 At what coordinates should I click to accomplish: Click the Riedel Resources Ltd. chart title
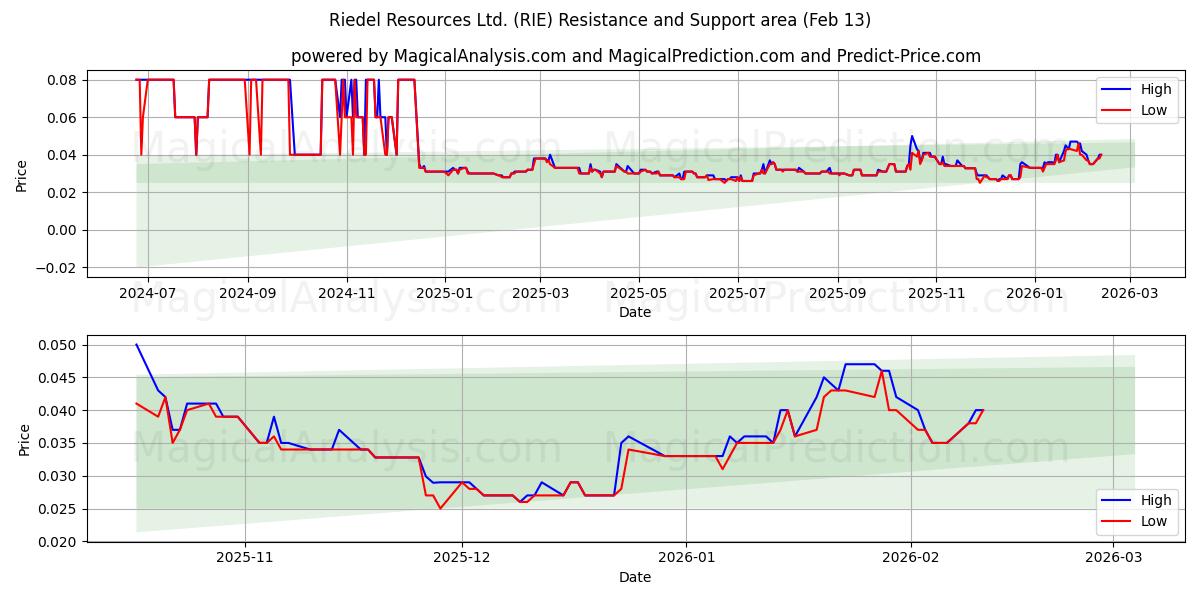(600, 20)
